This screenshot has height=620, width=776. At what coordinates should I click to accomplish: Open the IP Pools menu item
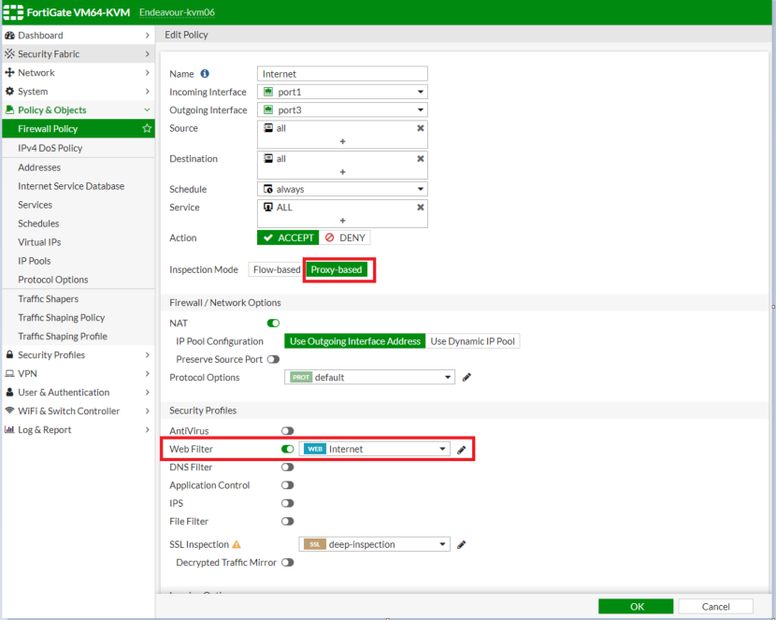pos(34,261)
